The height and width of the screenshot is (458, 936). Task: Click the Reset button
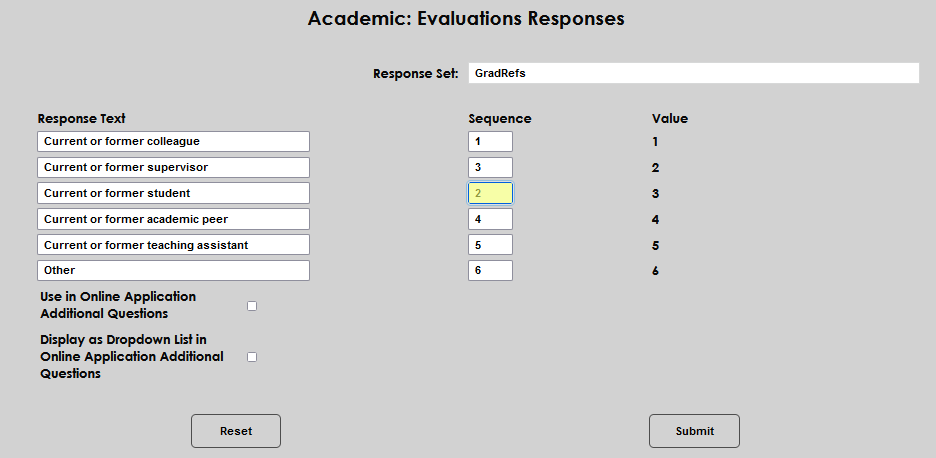point(236,431)
